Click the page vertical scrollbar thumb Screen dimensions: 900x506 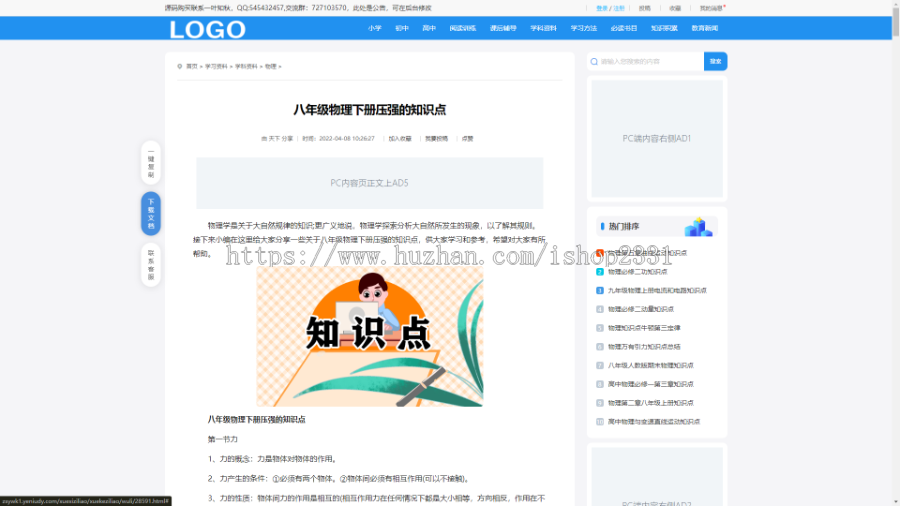pyautogui.click(x=895, y=20)
